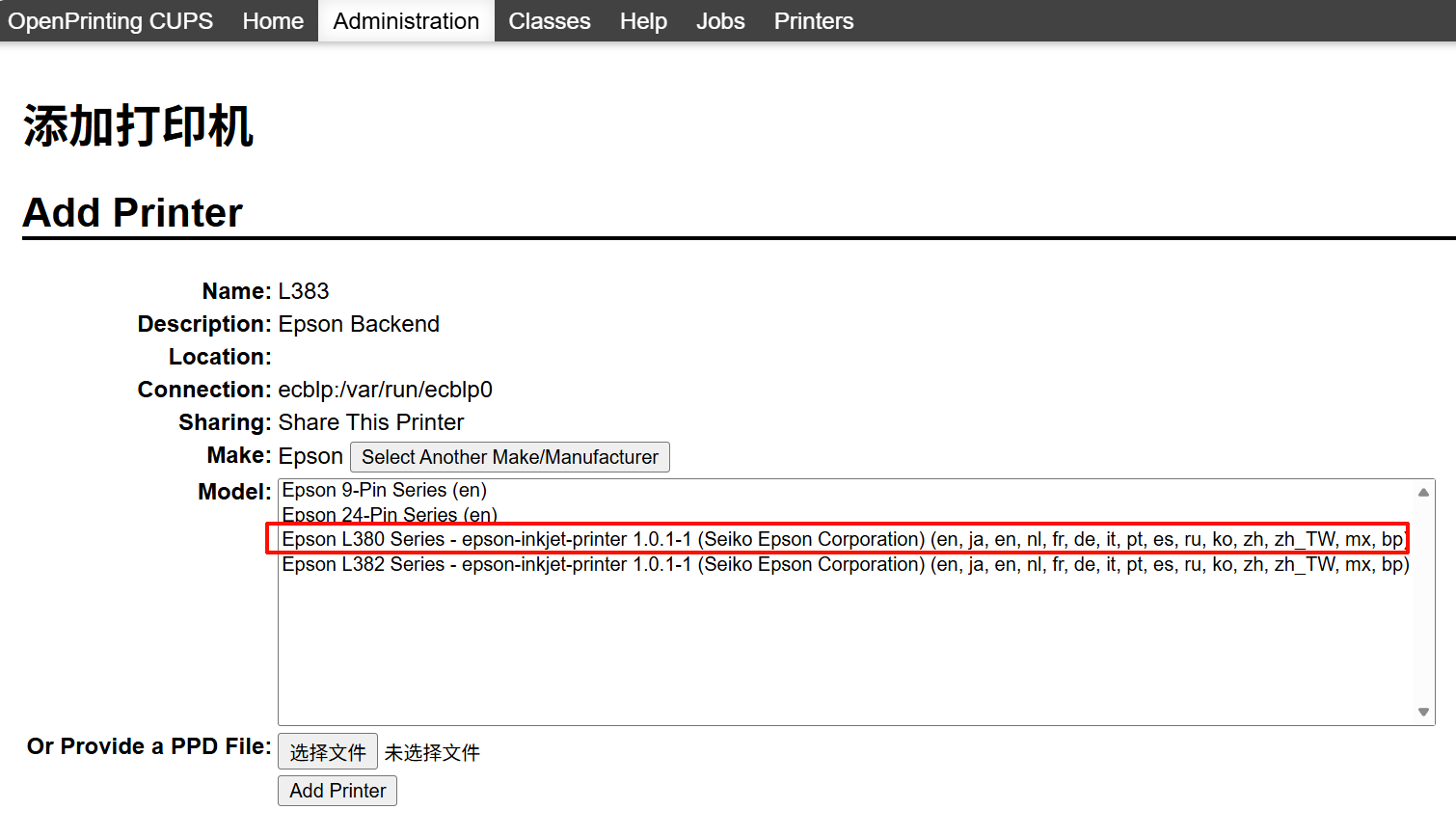Click the ecblp:/var/run/ecblp0 connection text
Image resolution: width=1456 pixels, height=837 pixels.
point(385,390)
